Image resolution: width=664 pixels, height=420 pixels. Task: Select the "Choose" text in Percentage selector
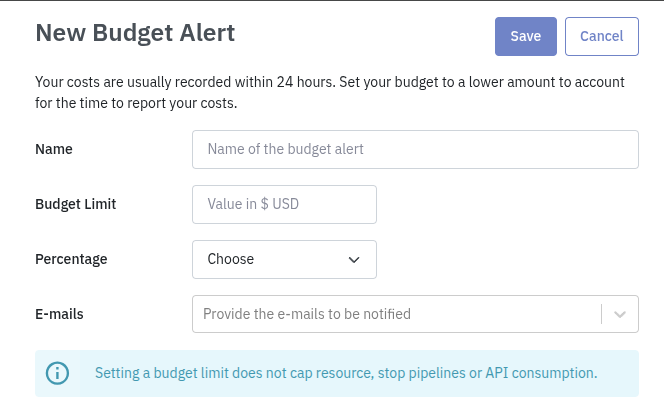click(230, 259)
